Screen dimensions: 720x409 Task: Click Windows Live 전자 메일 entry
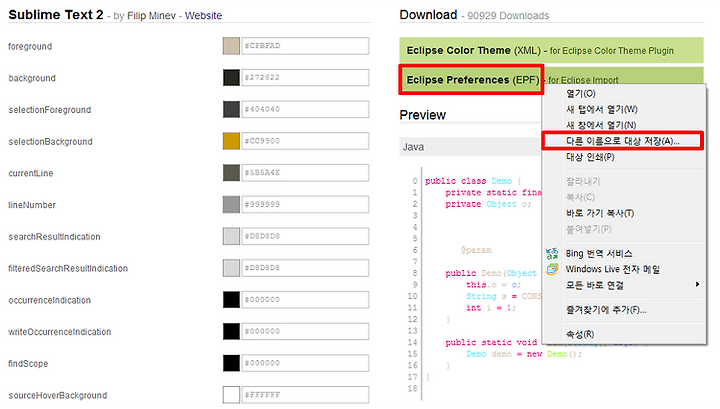point(613,269)
